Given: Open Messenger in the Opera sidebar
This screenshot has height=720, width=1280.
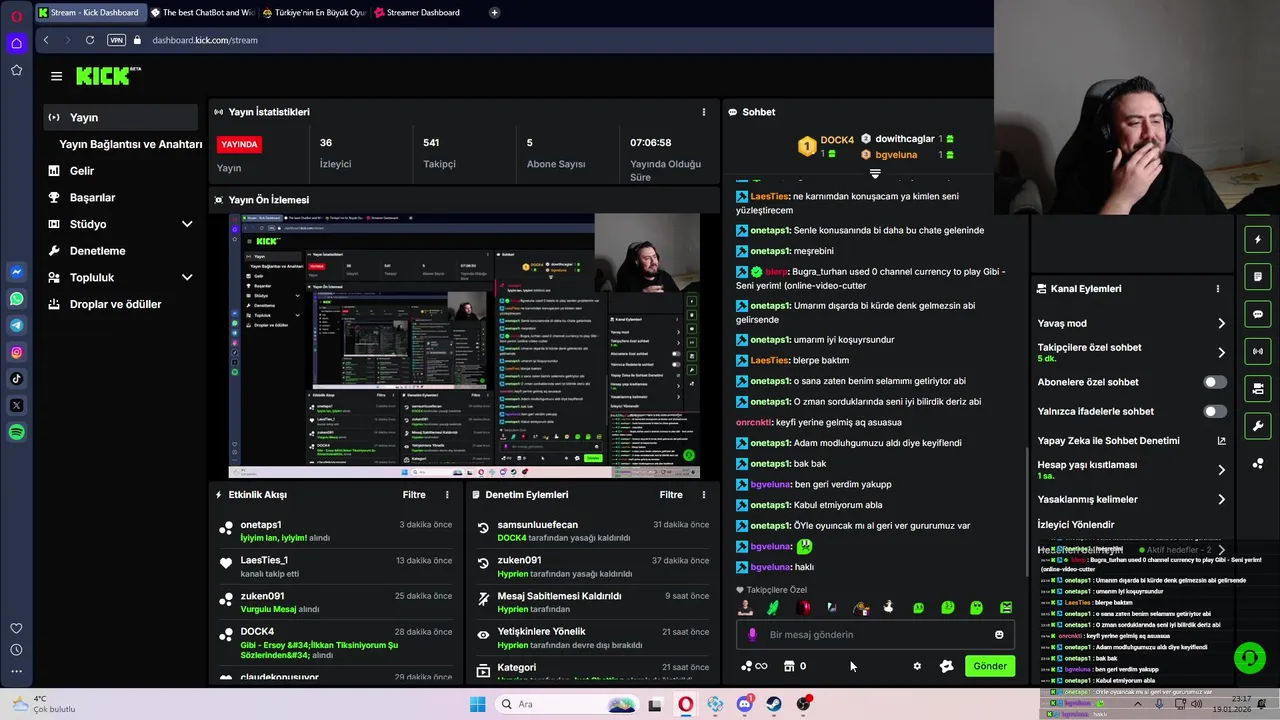Looking at the screenshot, I should click(16, 272).
